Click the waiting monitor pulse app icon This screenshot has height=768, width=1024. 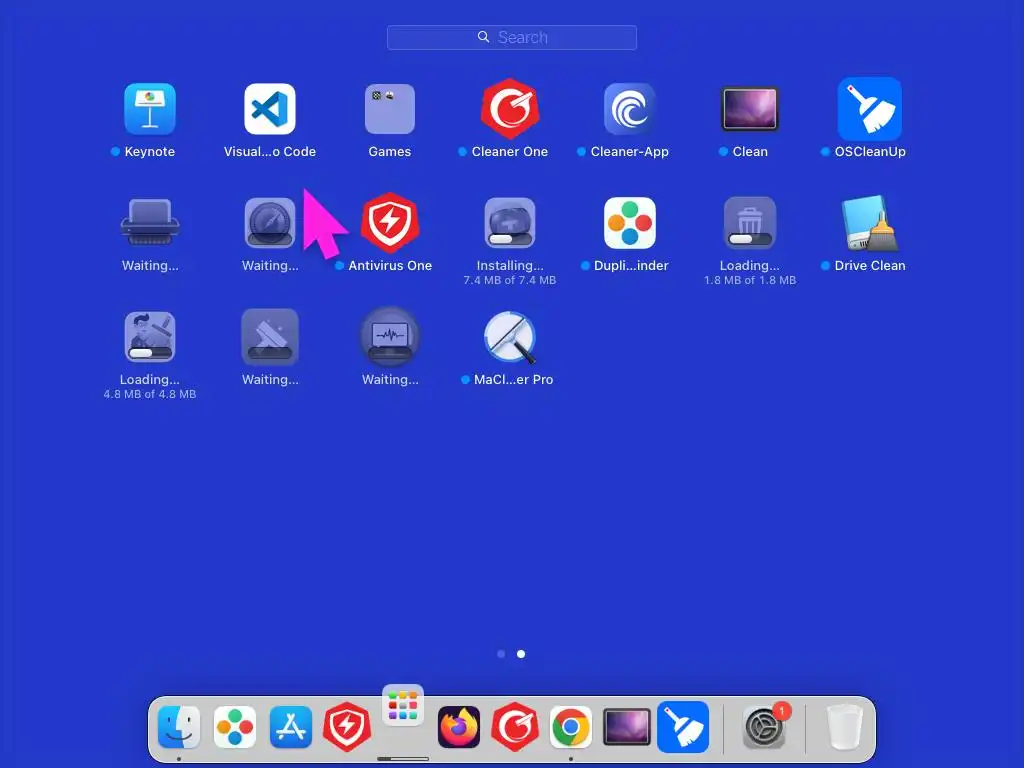point(390,337)
